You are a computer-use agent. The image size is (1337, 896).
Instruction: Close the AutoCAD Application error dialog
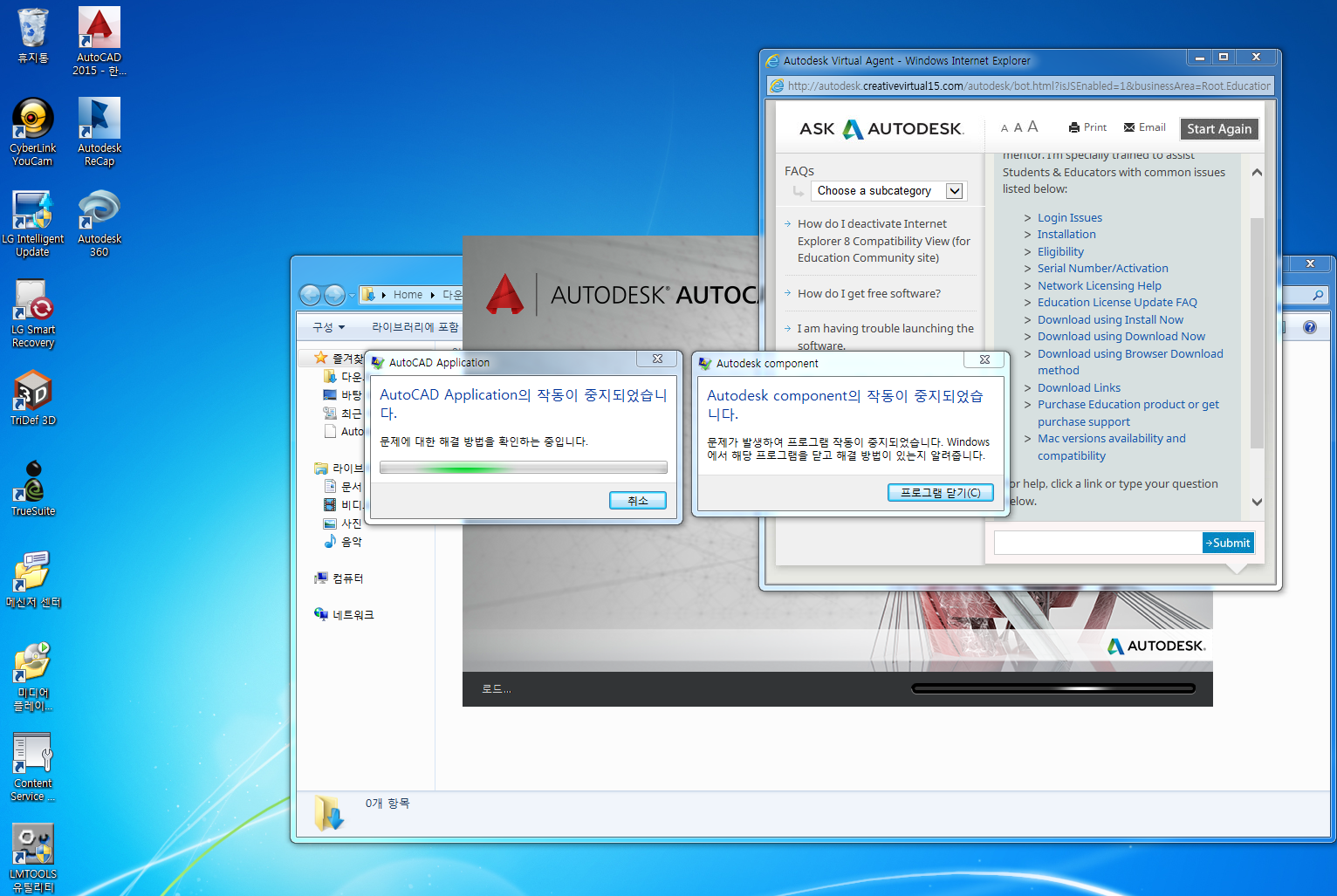[x=657, y=359]
